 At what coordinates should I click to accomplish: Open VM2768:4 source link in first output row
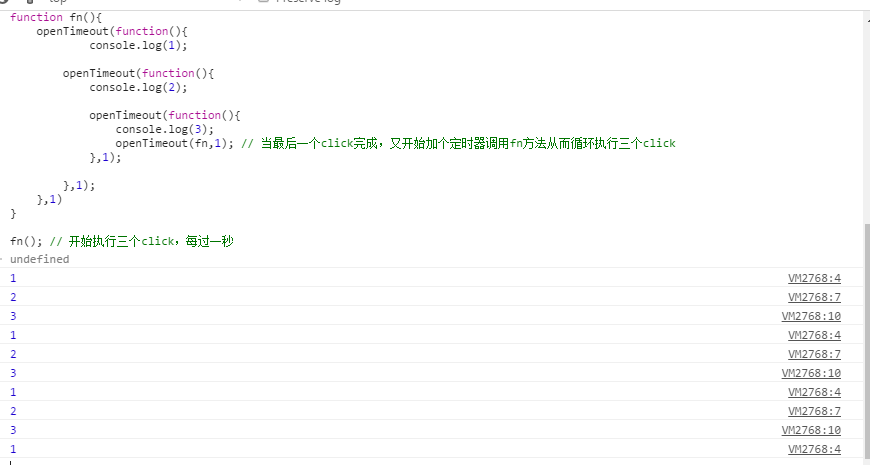(814, 278)
